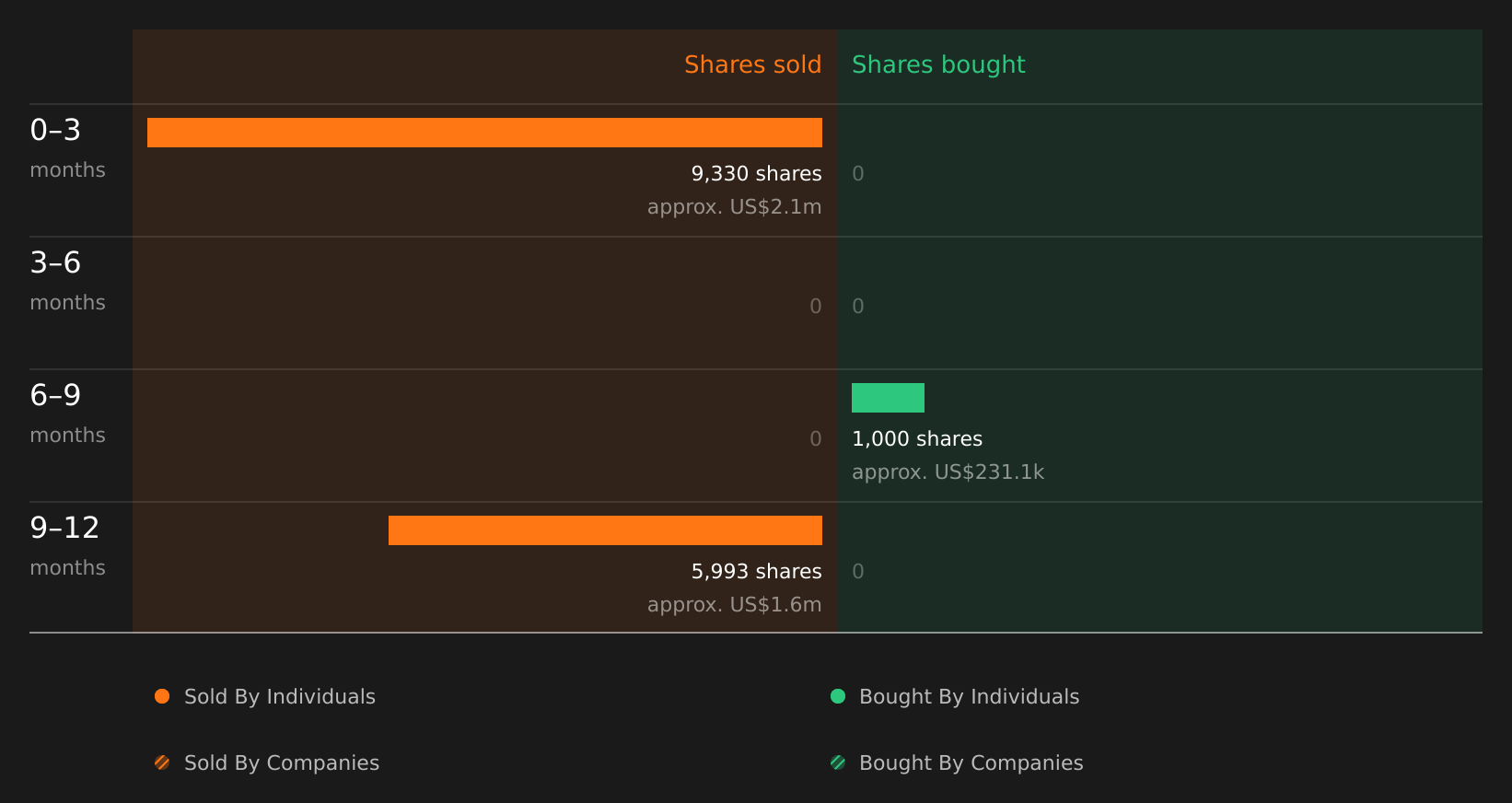Click the 1,000 shares value
The height and width of the screenshot is (803, 1512).
tap(917, 439)
